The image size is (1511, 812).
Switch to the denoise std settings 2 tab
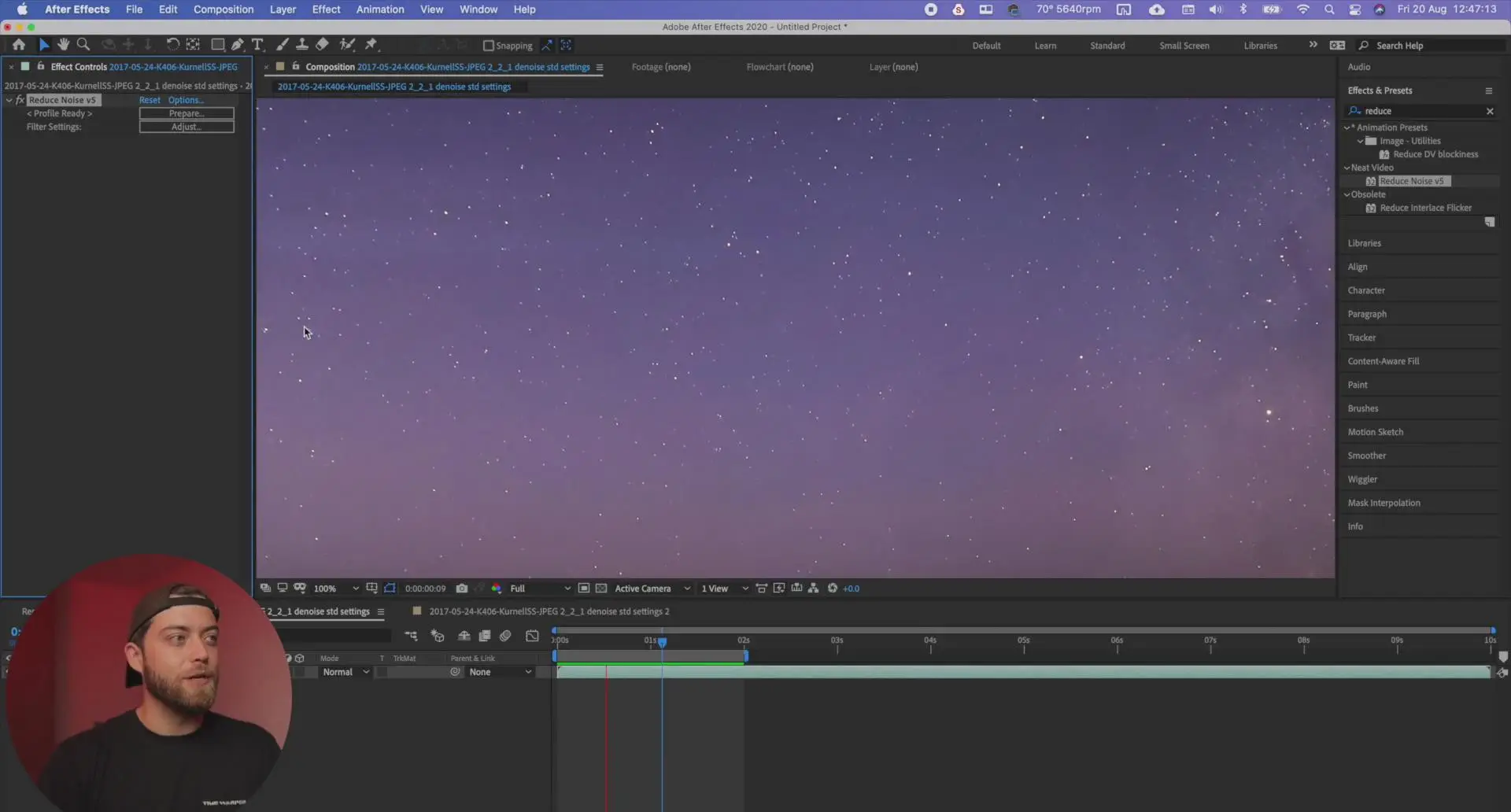549,611
